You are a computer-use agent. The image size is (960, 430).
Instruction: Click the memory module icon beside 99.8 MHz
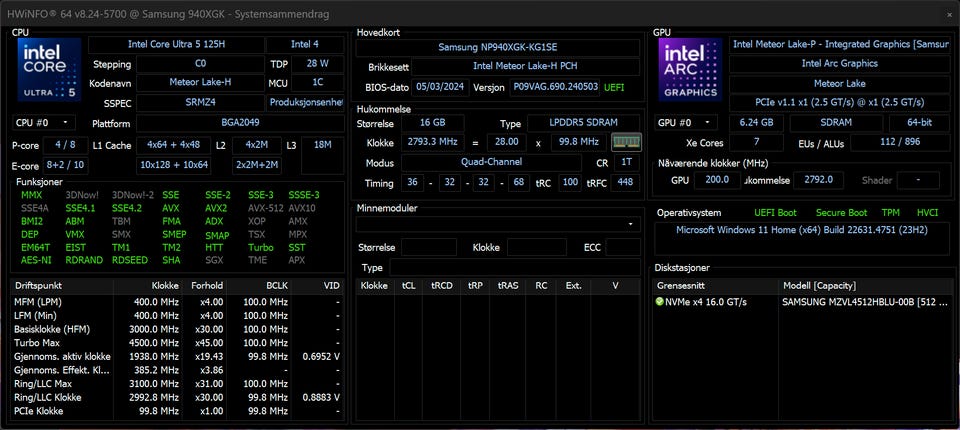click(x=626, y=142)
